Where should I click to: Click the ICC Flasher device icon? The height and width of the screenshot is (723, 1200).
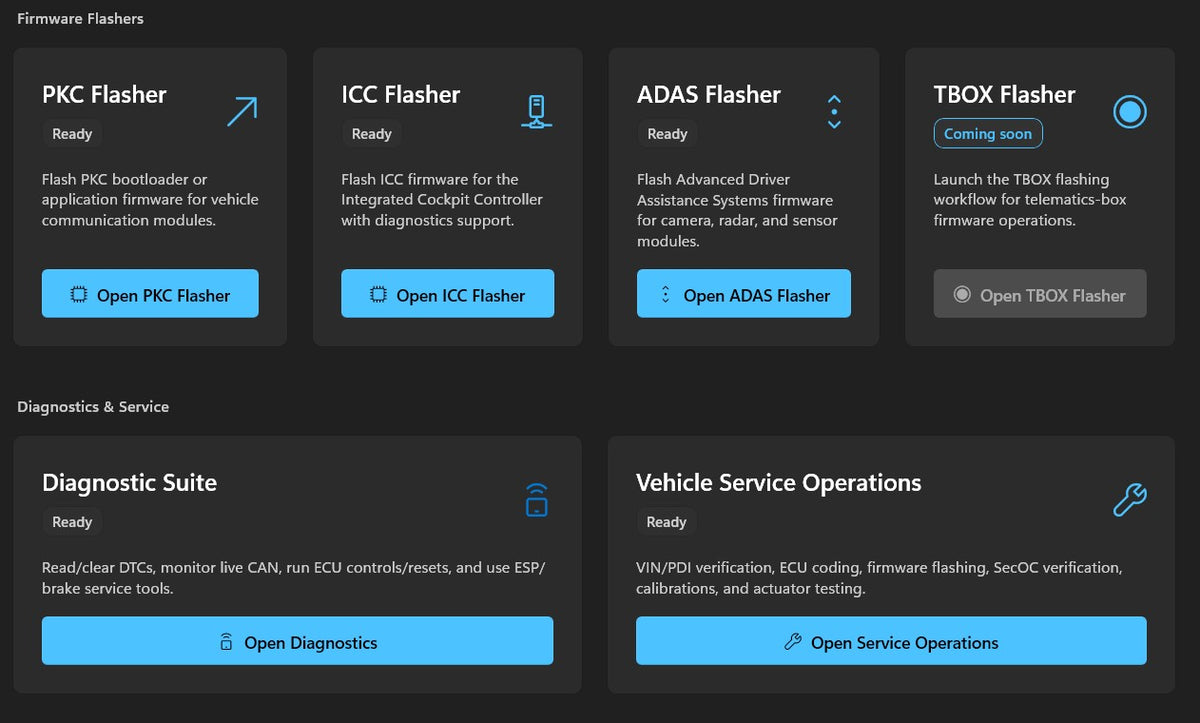pyautogui.click(x=537, y=111)
